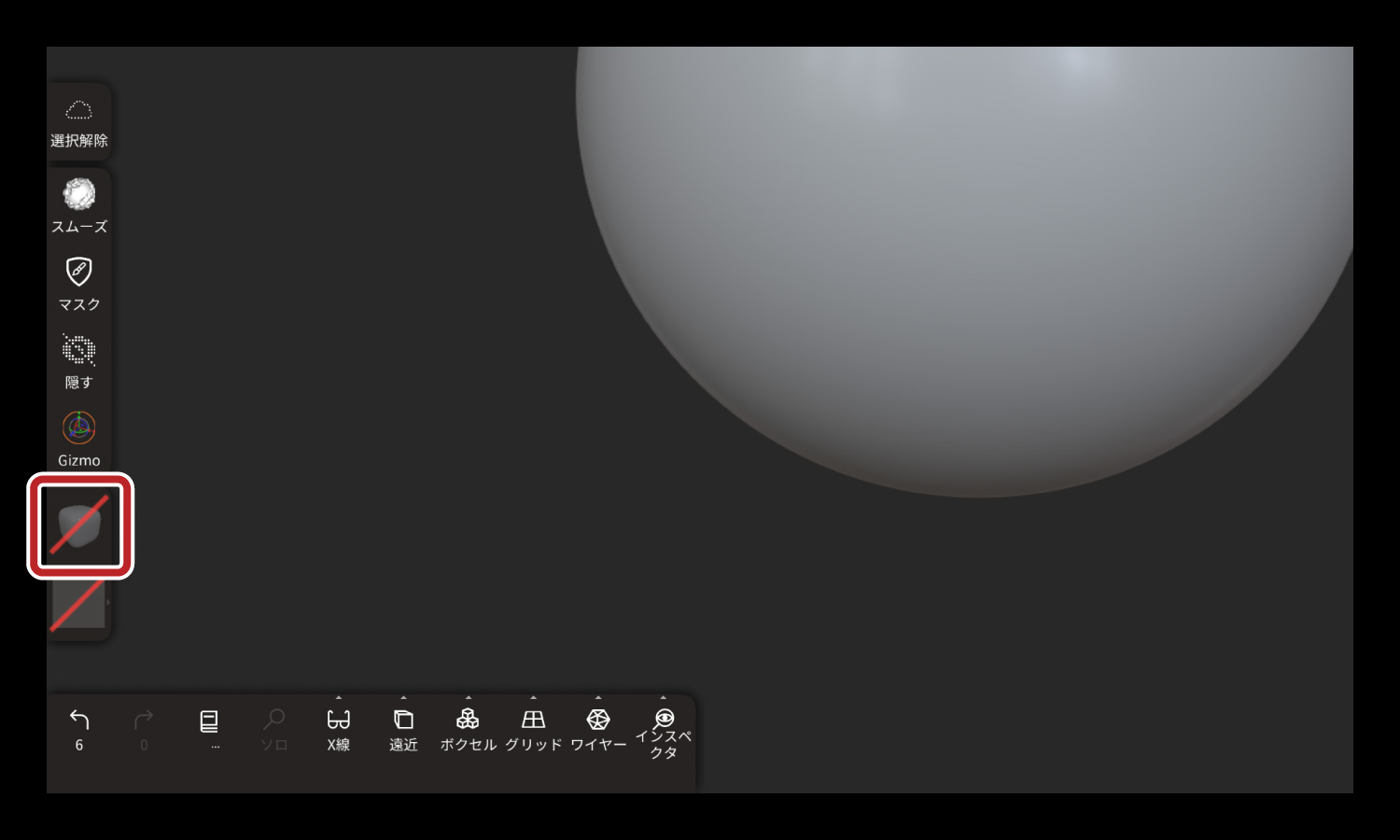1400x840 pixels.
Task: Open the ボクセル (Voxel) remesh button
Action: tap(469, 721)
